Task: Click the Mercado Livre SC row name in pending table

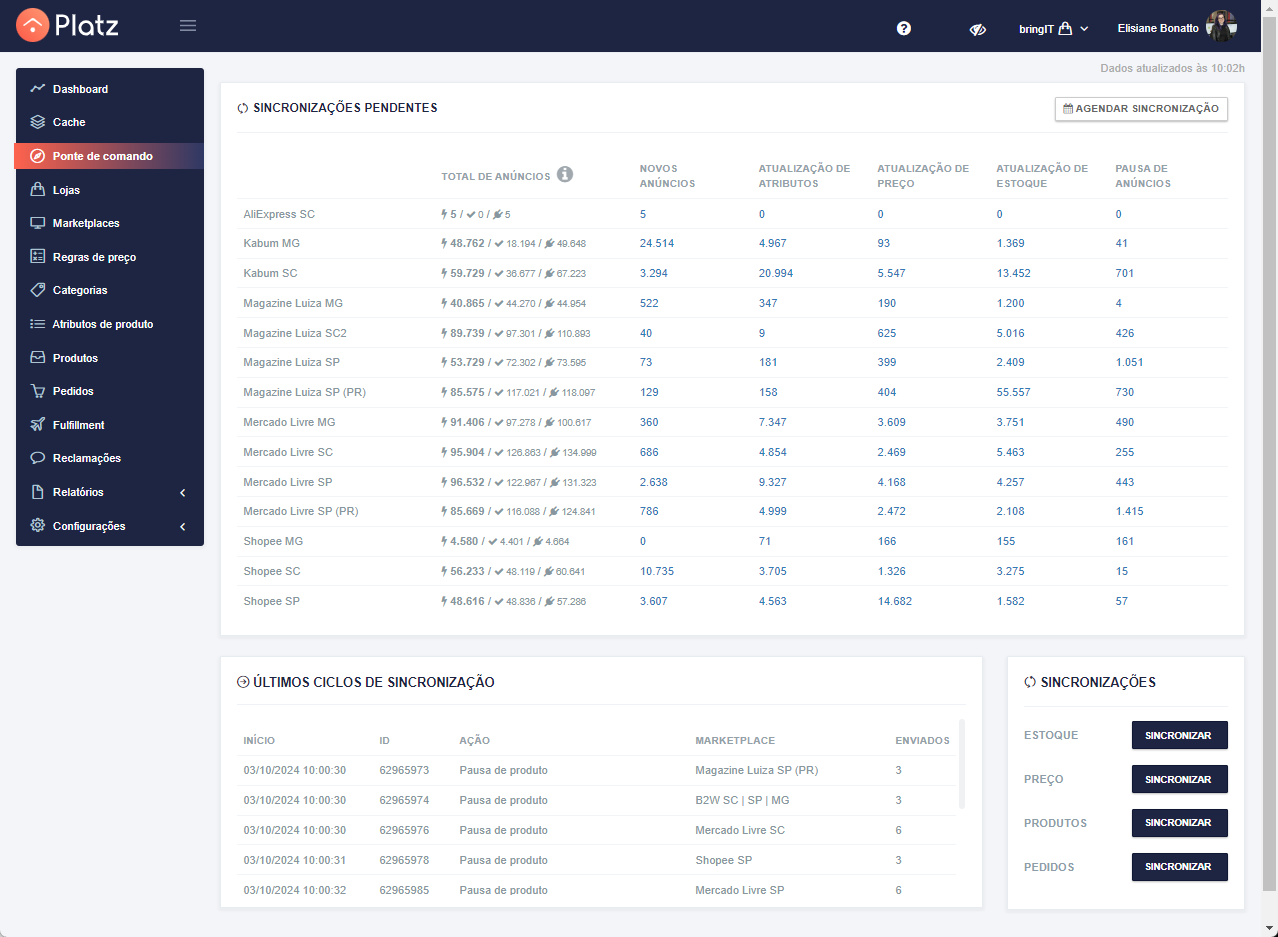Action: 288,452
